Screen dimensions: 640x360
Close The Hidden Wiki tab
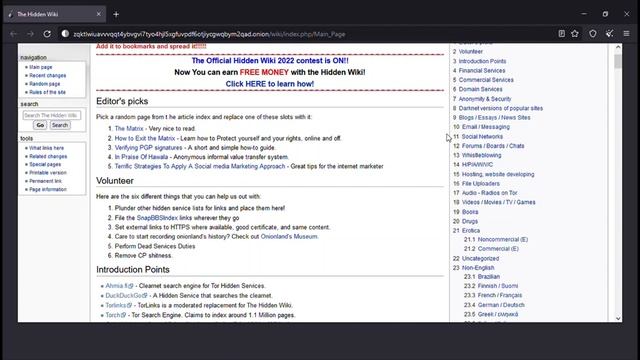tap(98, 14)
